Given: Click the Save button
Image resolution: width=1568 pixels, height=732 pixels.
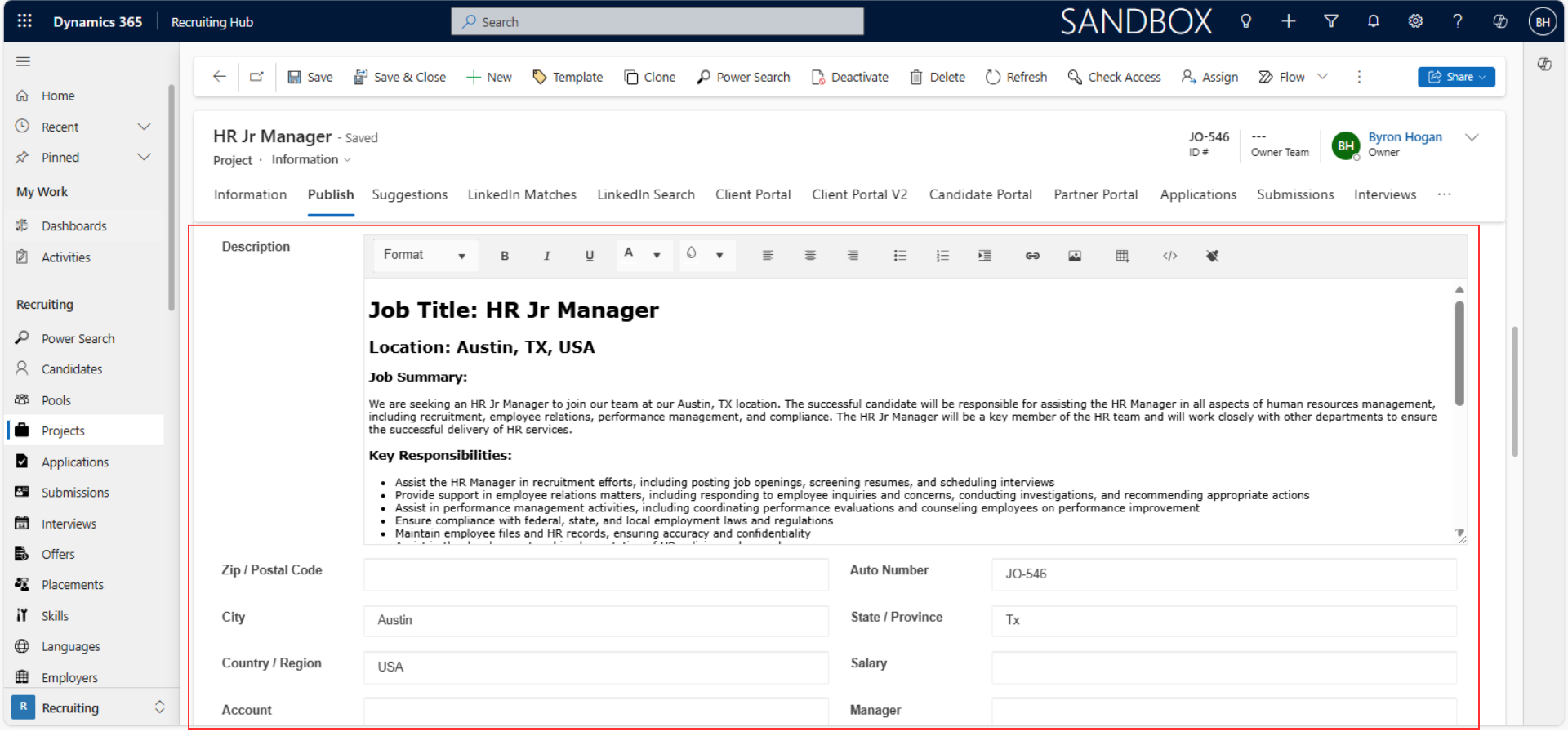Looking at the screenshot, I should click(x=310, y=77).
